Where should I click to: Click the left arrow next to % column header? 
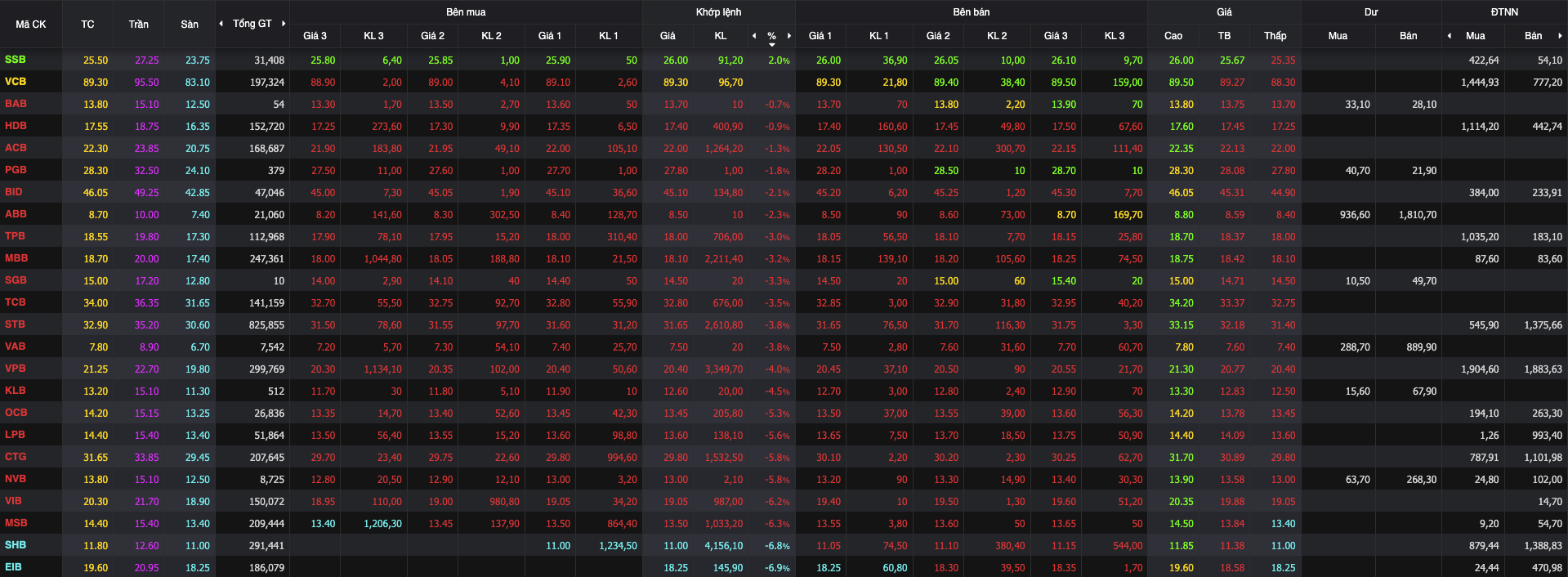[754, 36]
